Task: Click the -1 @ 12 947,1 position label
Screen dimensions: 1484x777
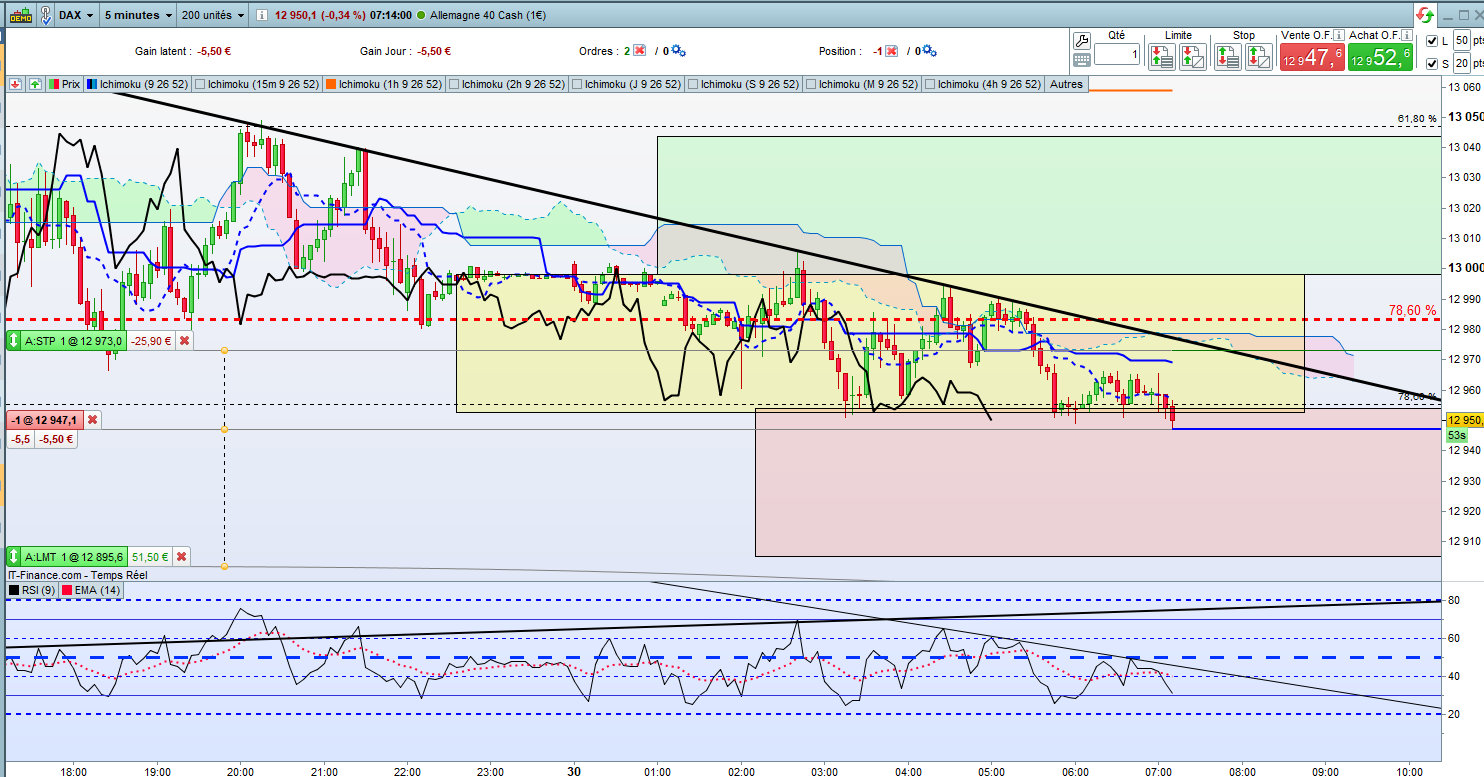Action: pos(46,420)
